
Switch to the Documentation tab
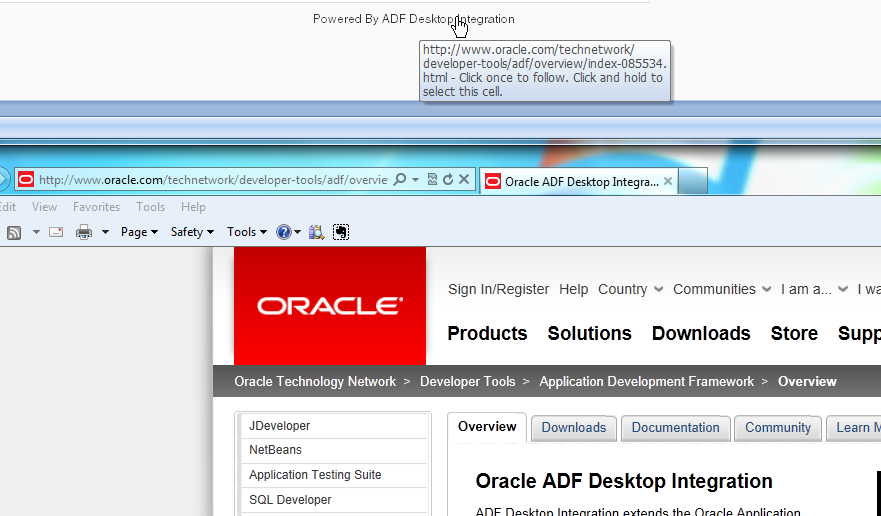coord(675,428)
